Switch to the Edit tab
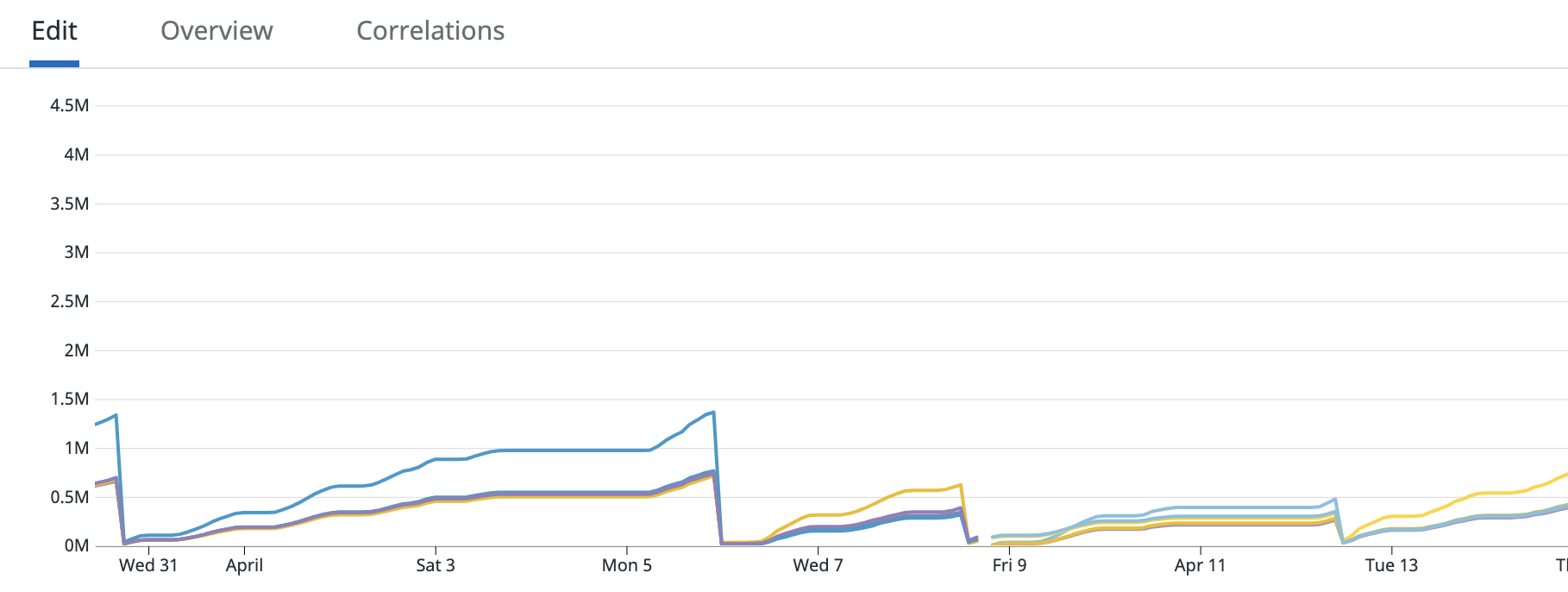This screenshot has width=1568, height=592. pyautogui.click(x=54, y=31)
